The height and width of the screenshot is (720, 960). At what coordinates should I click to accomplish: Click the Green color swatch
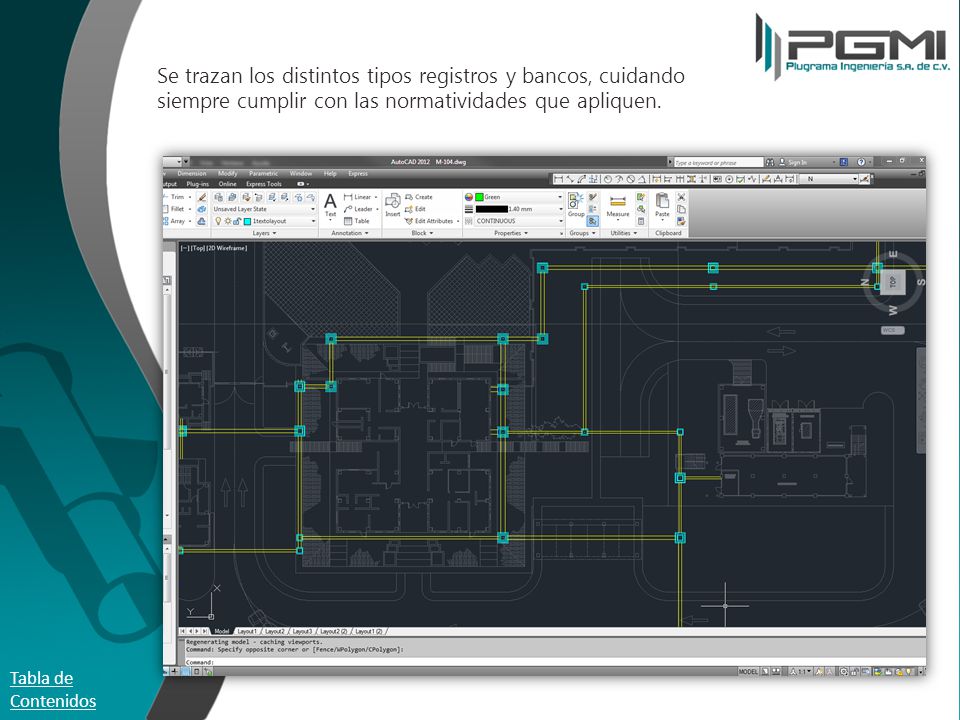point(479,197)
